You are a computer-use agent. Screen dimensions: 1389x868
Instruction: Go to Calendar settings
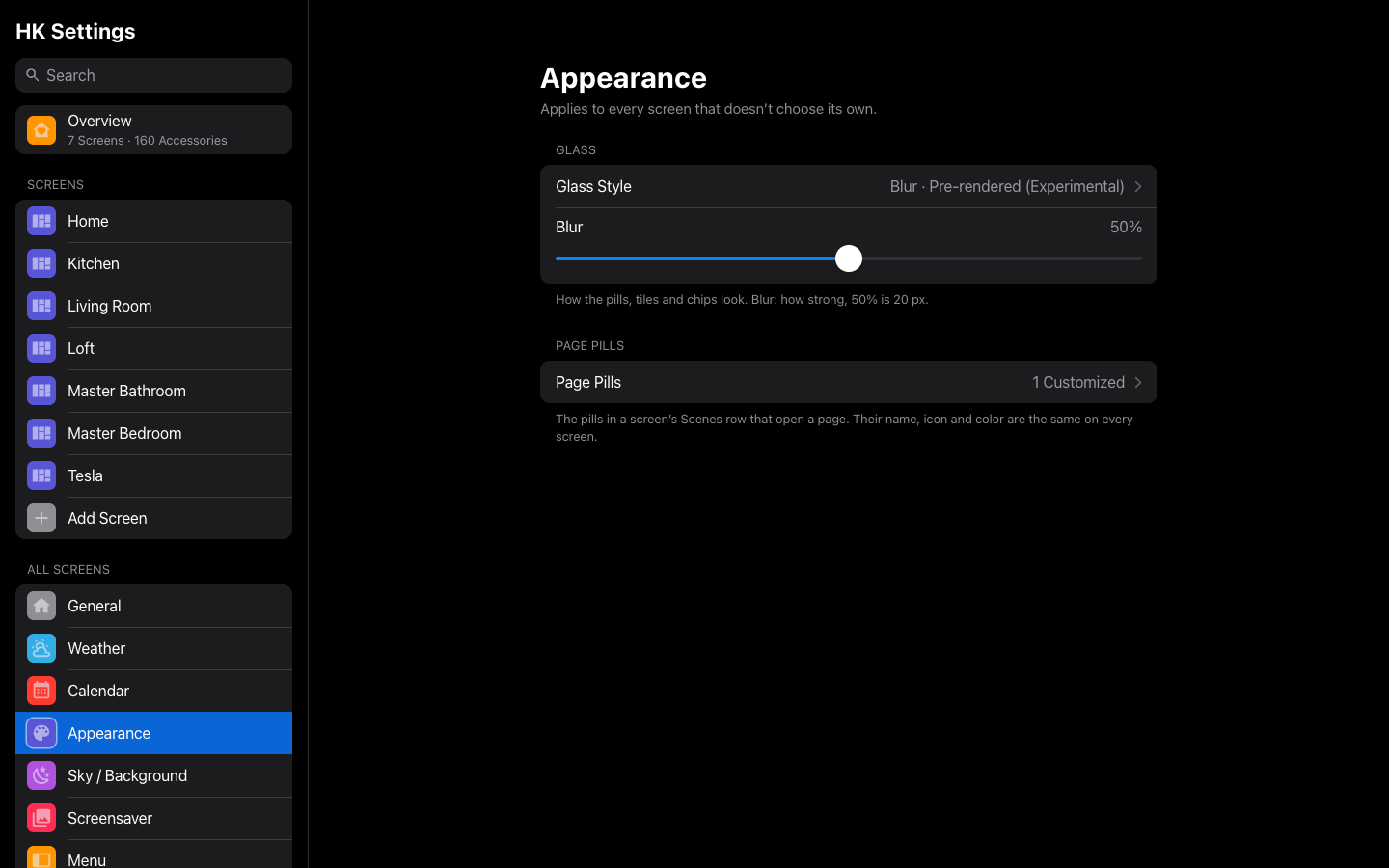153,691
